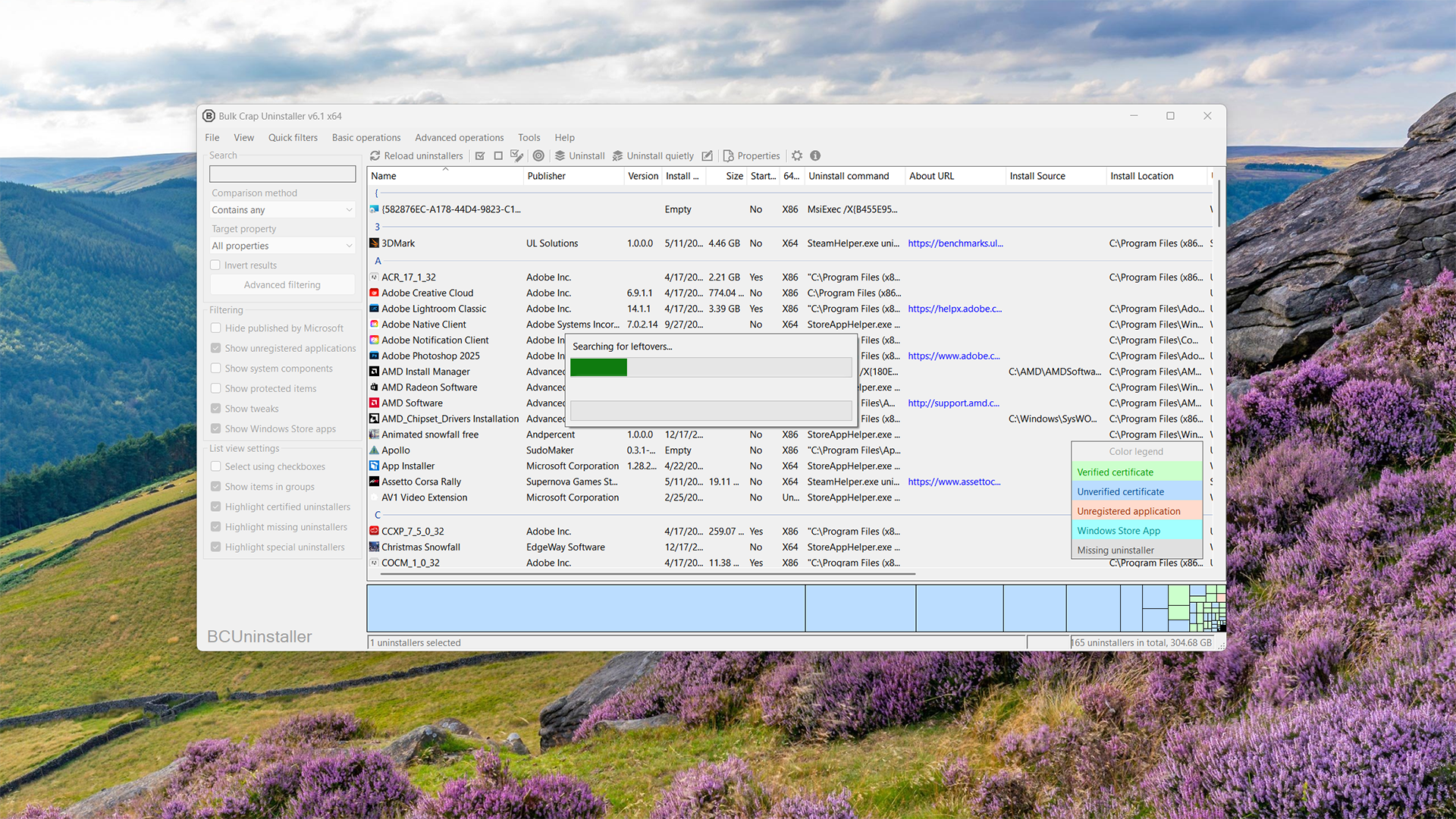
Task: Click the Animated snowfall free icon
Action: pos(374,435)
